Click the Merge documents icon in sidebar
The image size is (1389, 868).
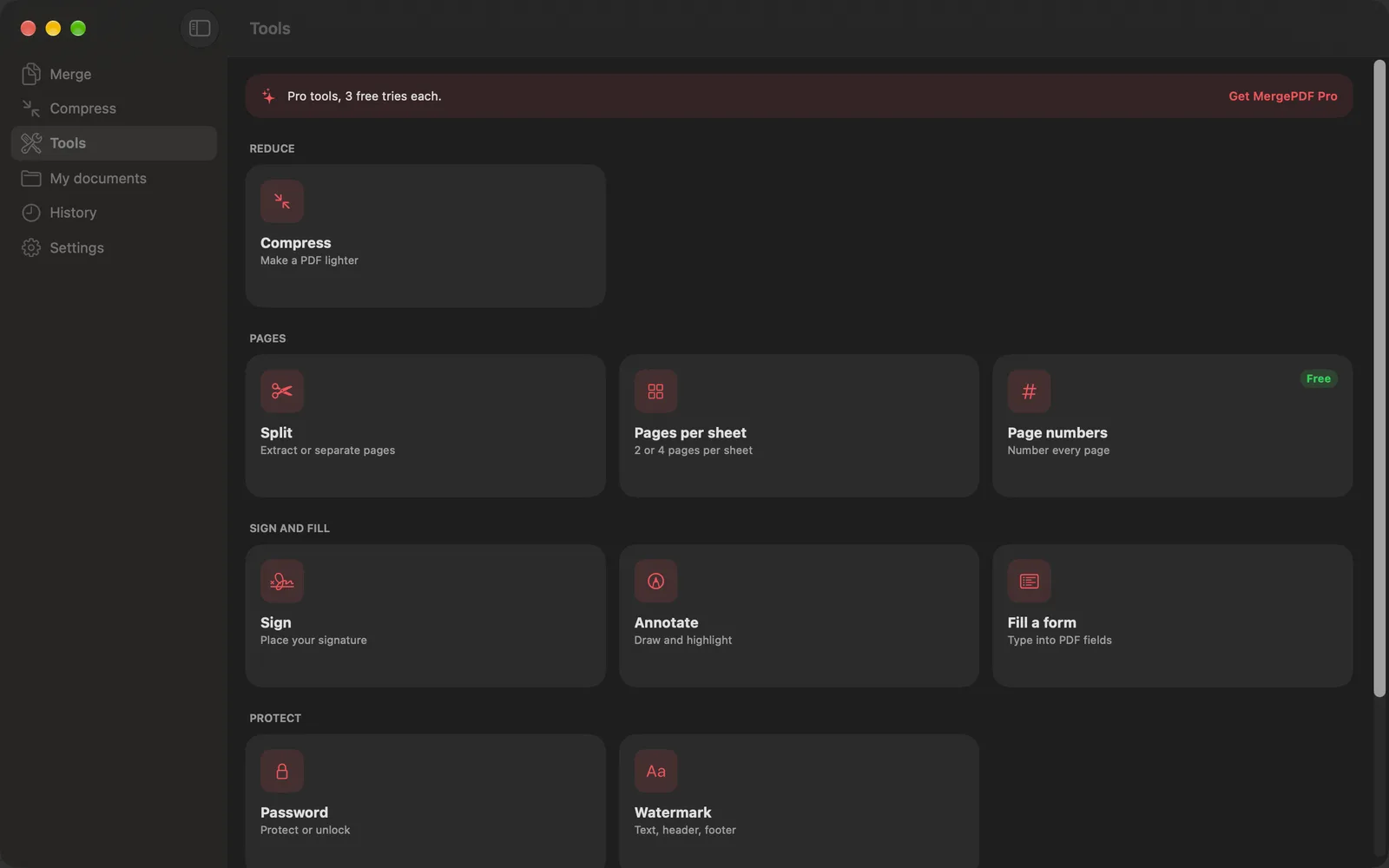click(31, 74)
